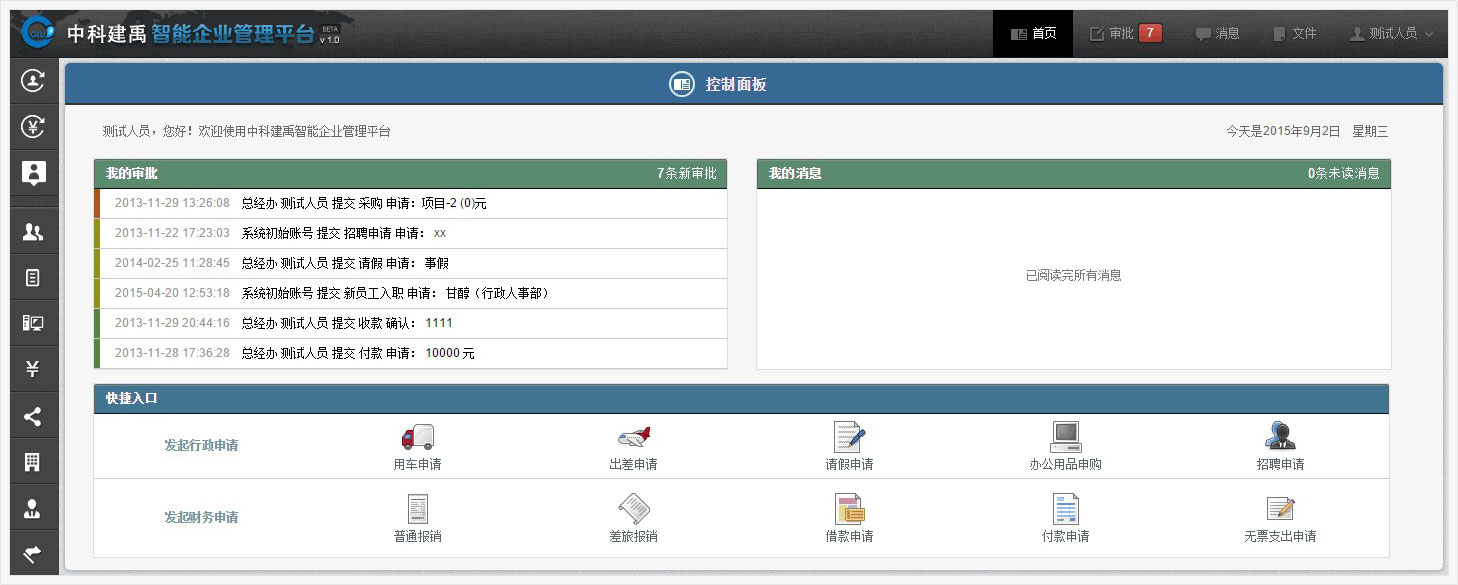Open the 用车申请 link
1458x585 pixels.
[417, 465]
